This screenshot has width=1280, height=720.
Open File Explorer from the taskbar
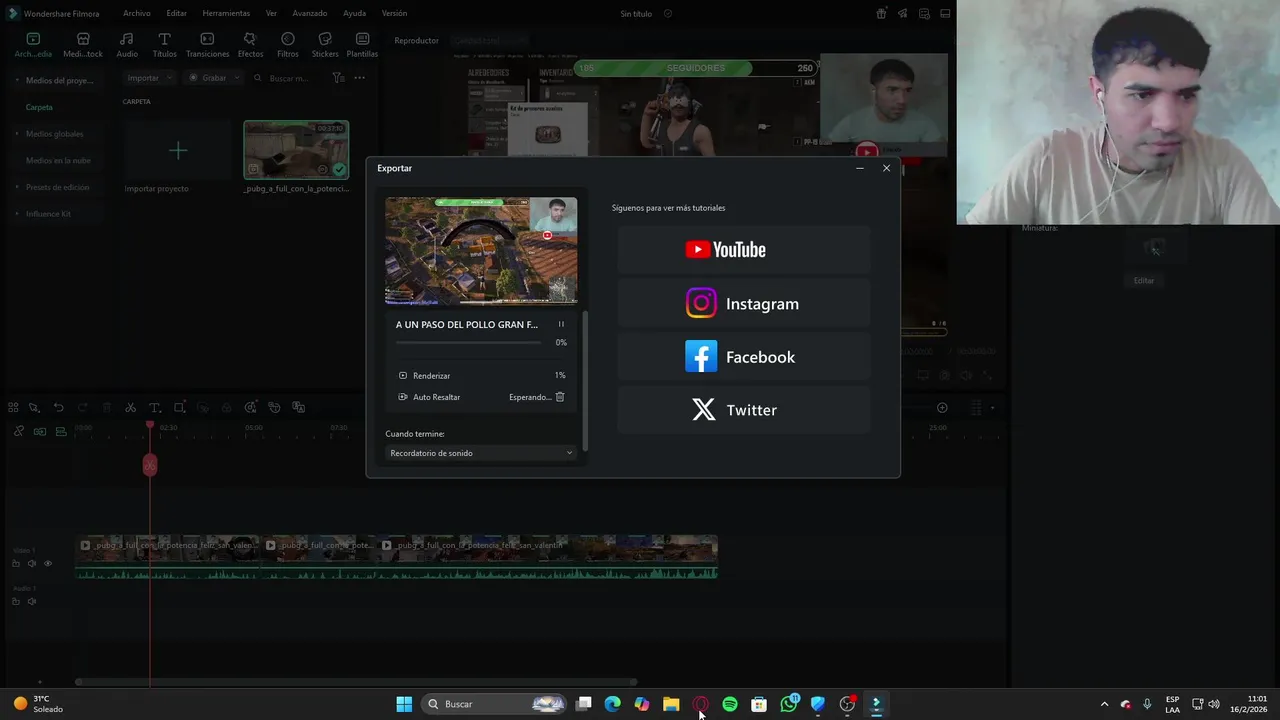[x=671, y=704]
